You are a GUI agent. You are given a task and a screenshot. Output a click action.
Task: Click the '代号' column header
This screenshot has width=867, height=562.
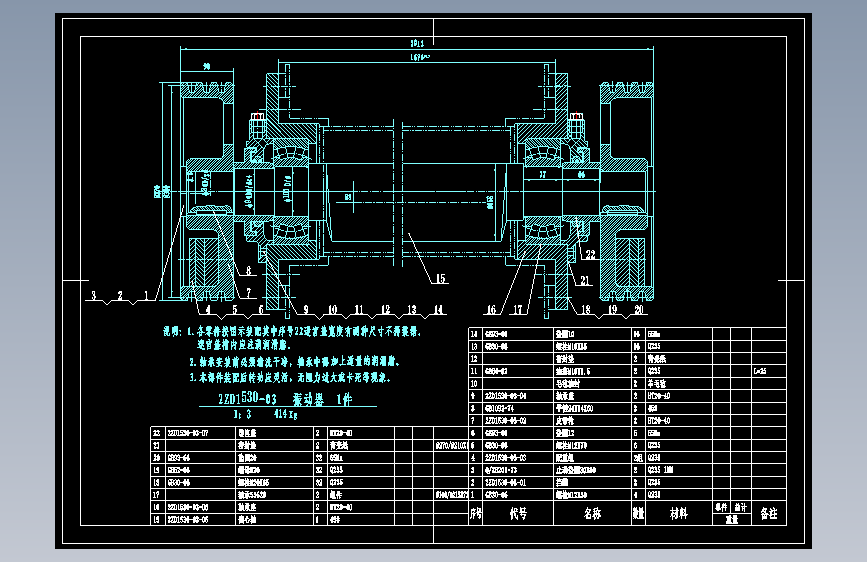tap(518, 514)
